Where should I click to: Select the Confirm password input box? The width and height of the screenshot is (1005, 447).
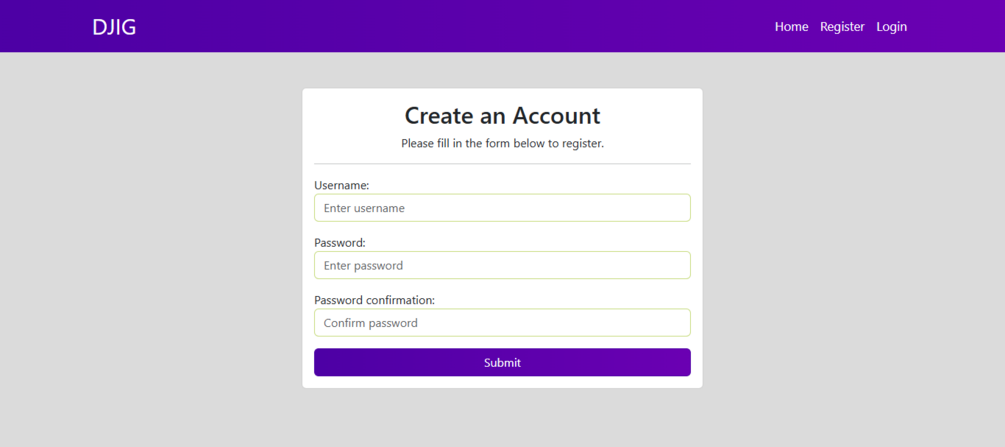point(502,322)
